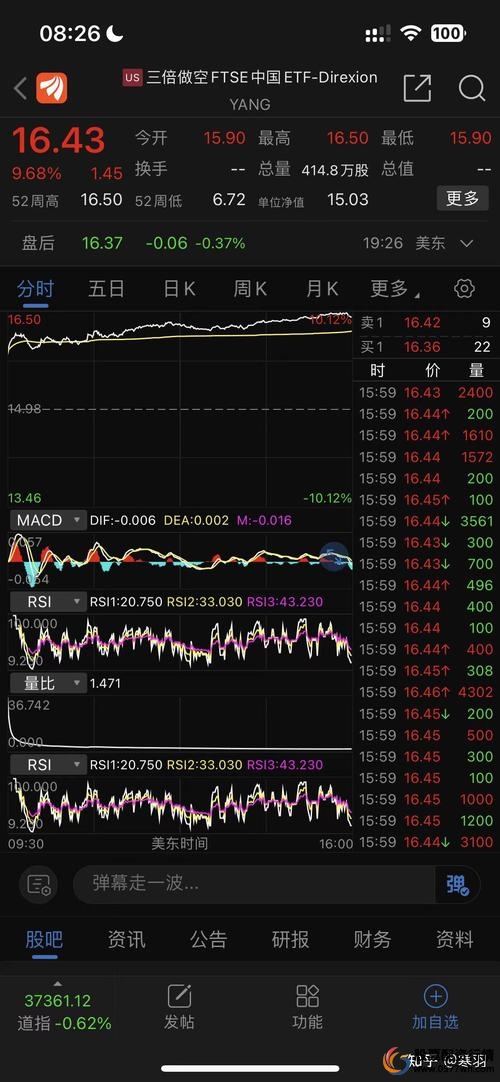The width and height of the screenshot is (500, 1082).
Task: Tap the share icon at top
Action: [417, 88]
